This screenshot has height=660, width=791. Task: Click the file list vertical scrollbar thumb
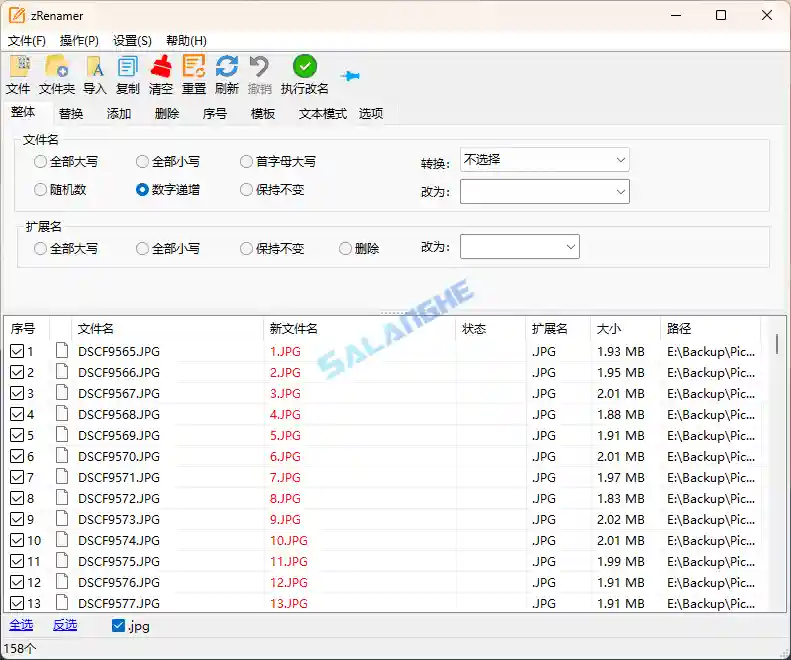pyautogui.click(x=777, y=343)
